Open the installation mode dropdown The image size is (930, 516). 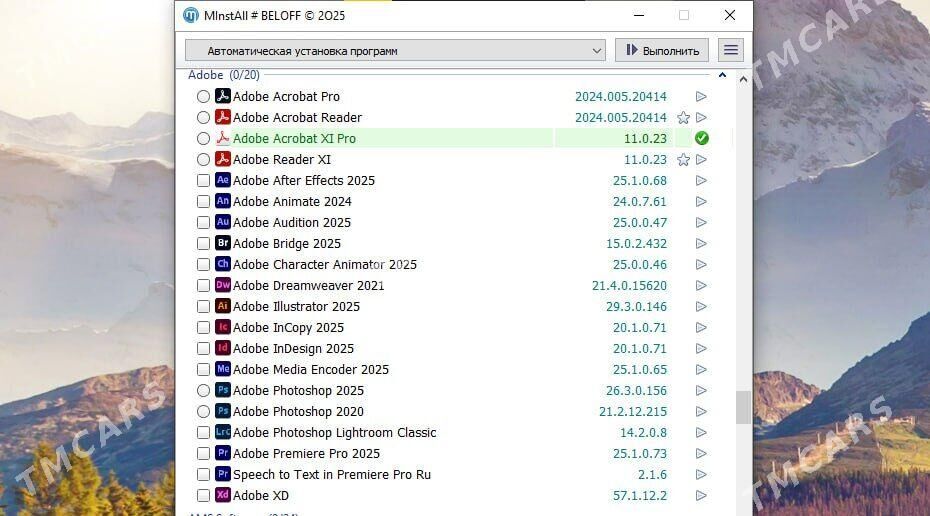[x=395, y=50]
